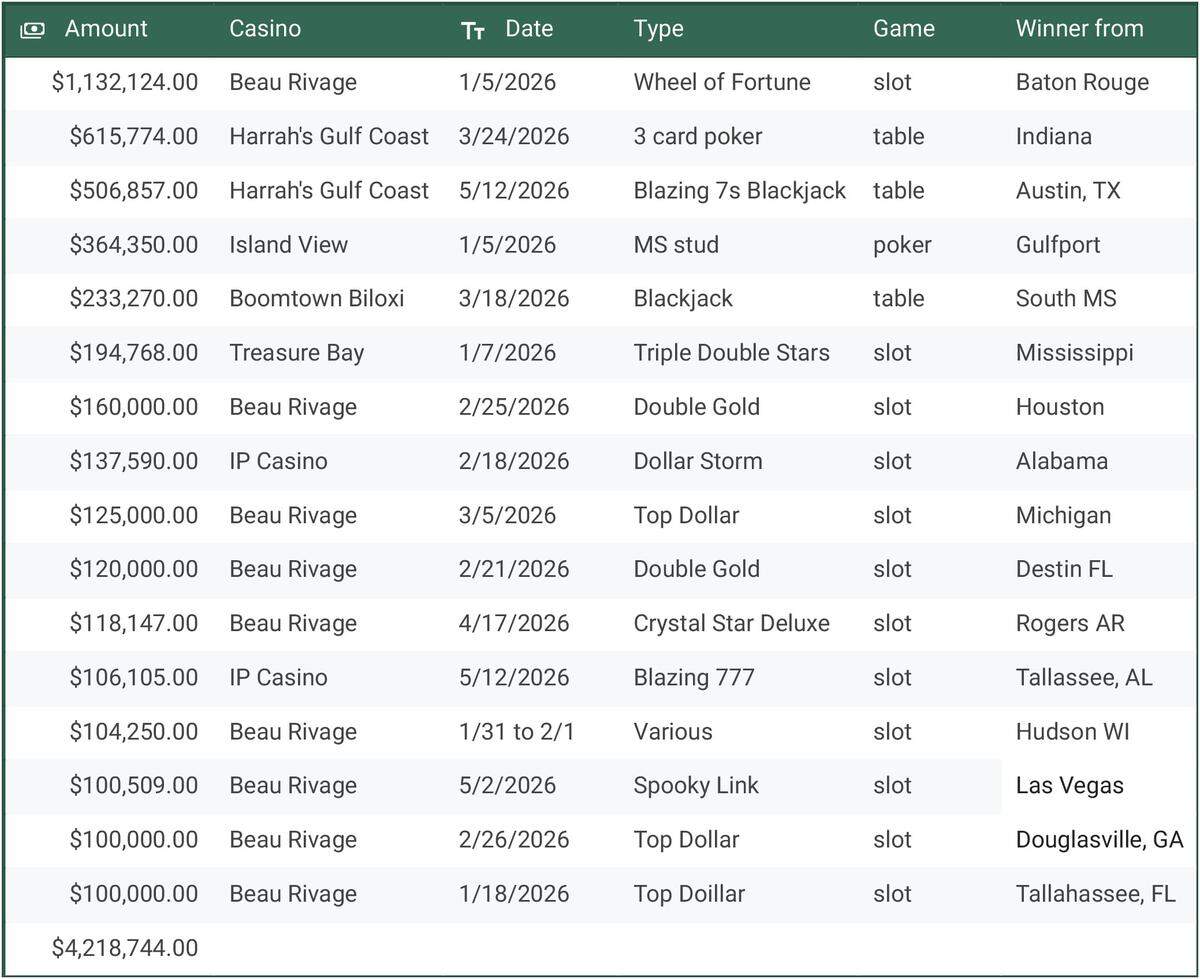Select the Winner from column header

pyautogui.click(x=1080, y=29)
